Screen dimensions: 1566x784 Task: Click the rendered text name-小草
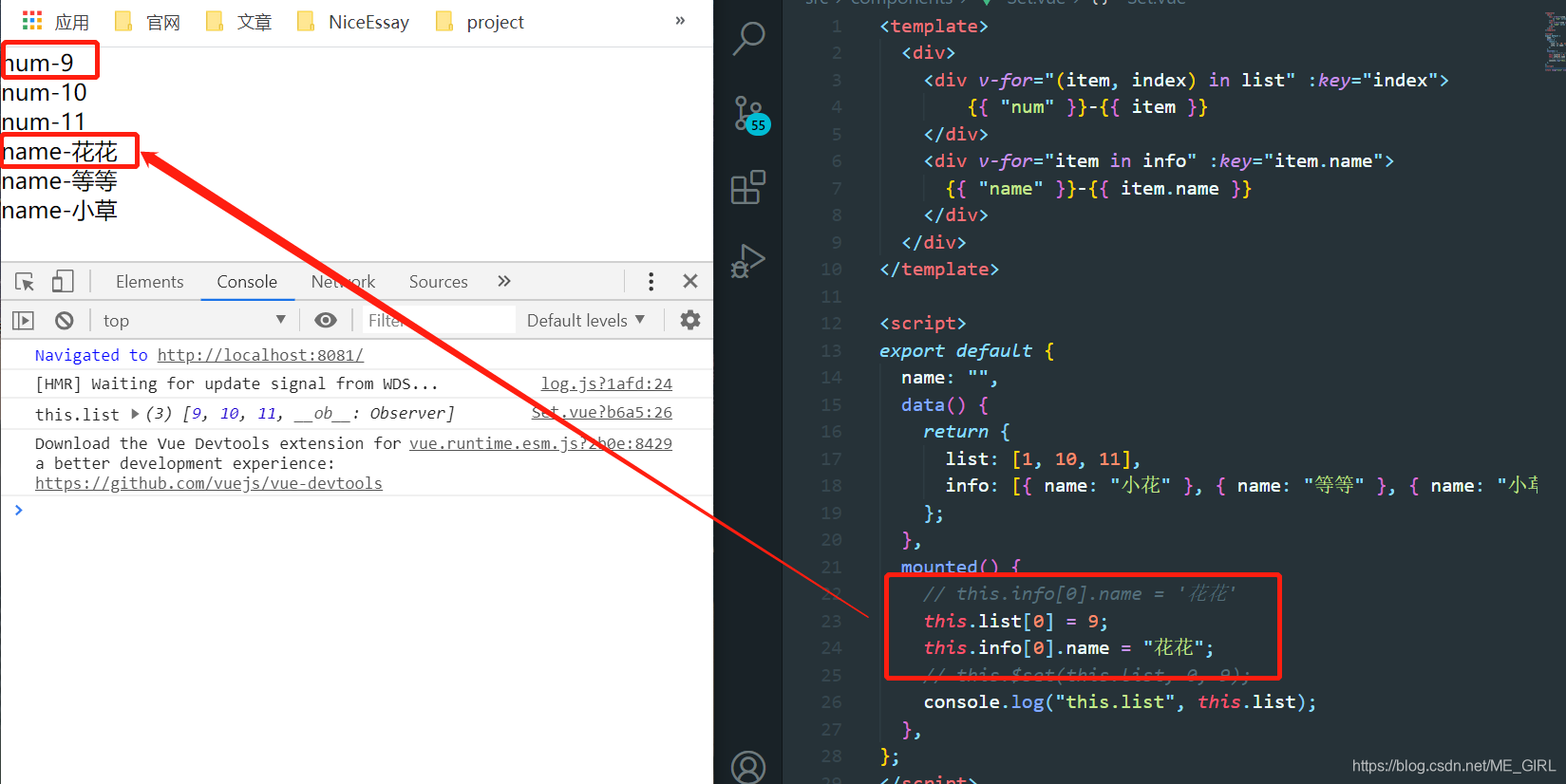point(59,211)
